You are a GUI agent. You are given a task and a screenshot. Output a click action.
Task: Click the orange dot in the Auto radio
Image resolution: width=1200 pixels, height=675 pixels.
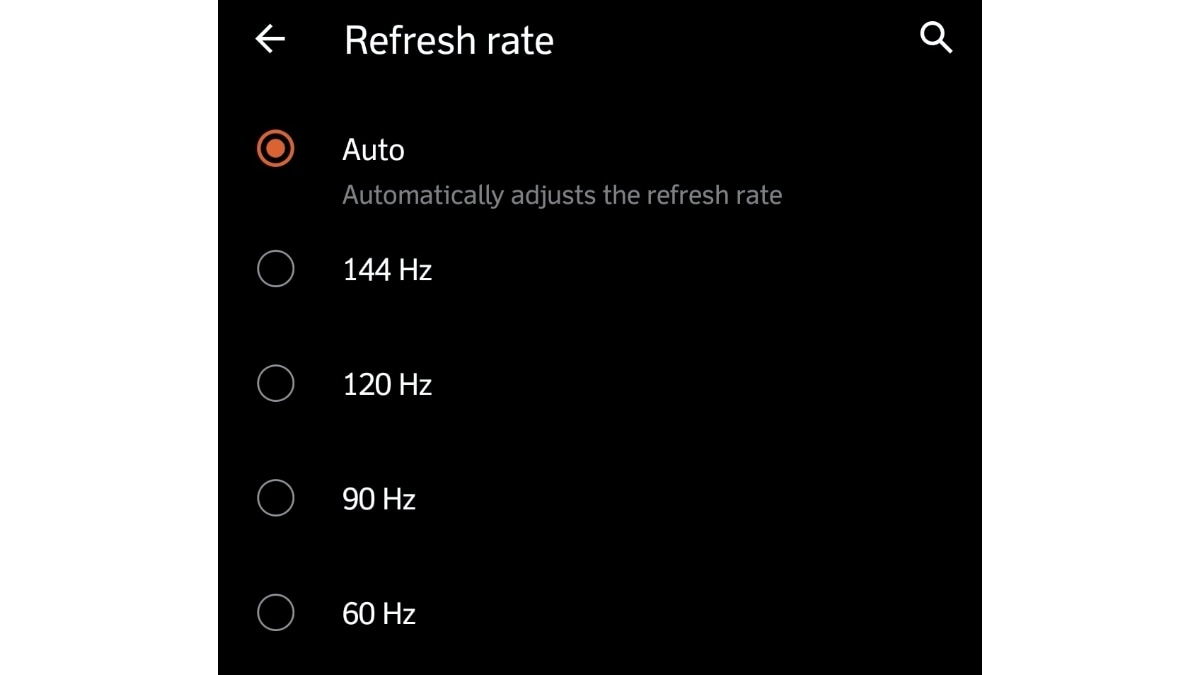275,149
